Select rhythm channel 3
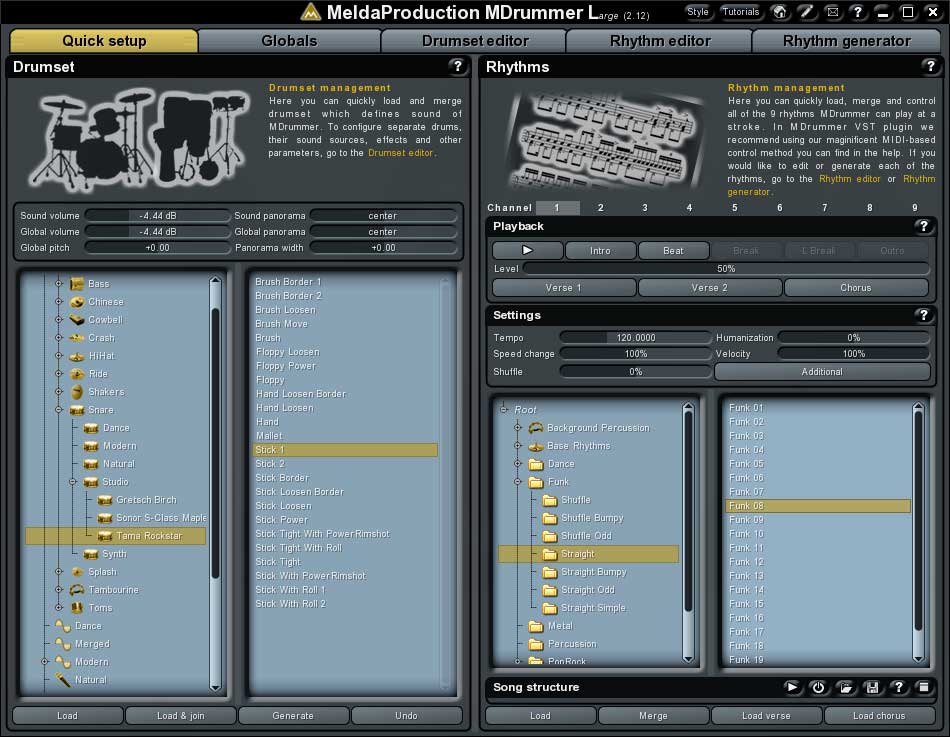Image resolution: width=950 pixels, height=737 pixels. coord(645,208)
